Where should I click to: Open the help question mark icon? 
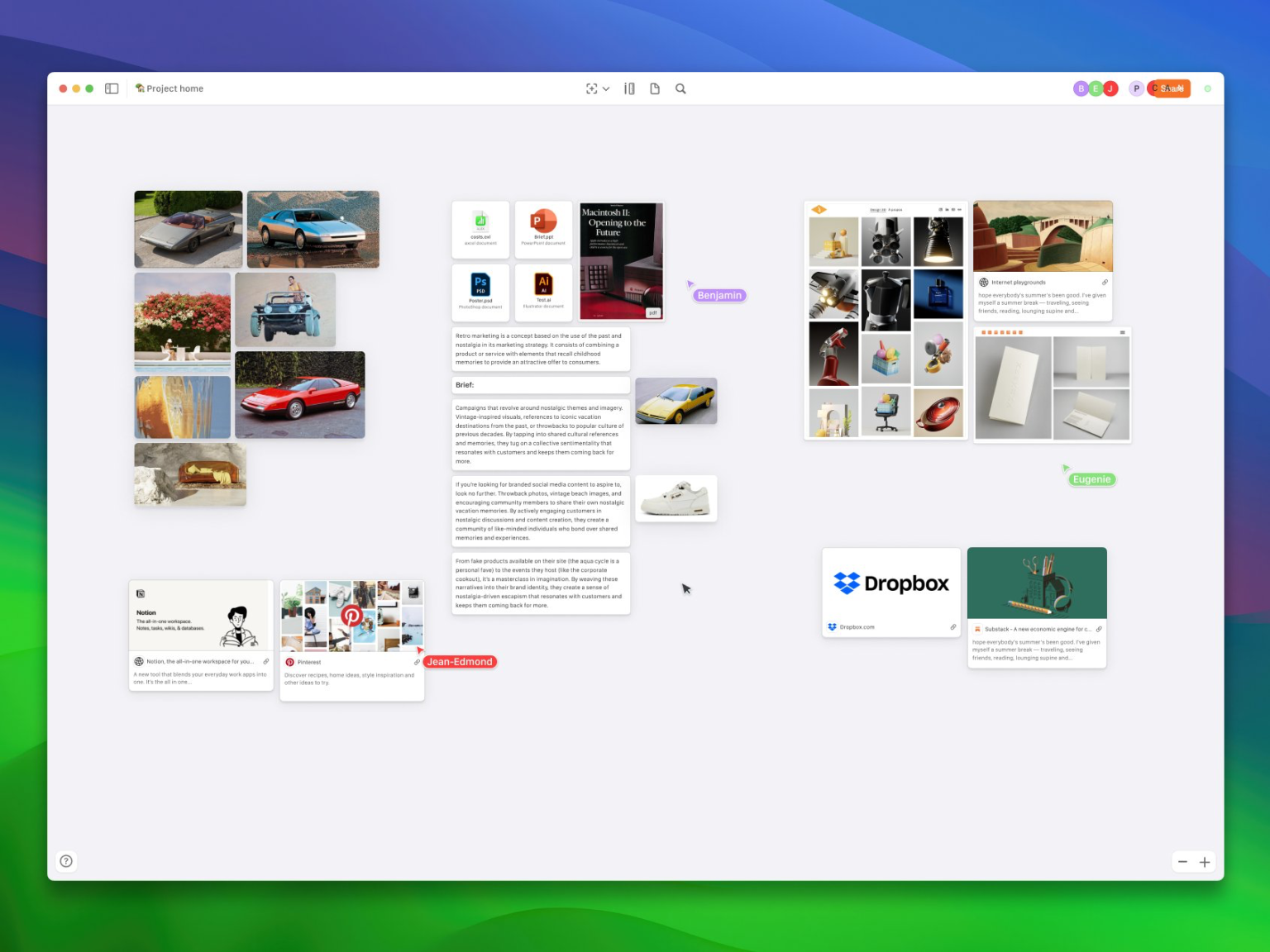(66, 861)
